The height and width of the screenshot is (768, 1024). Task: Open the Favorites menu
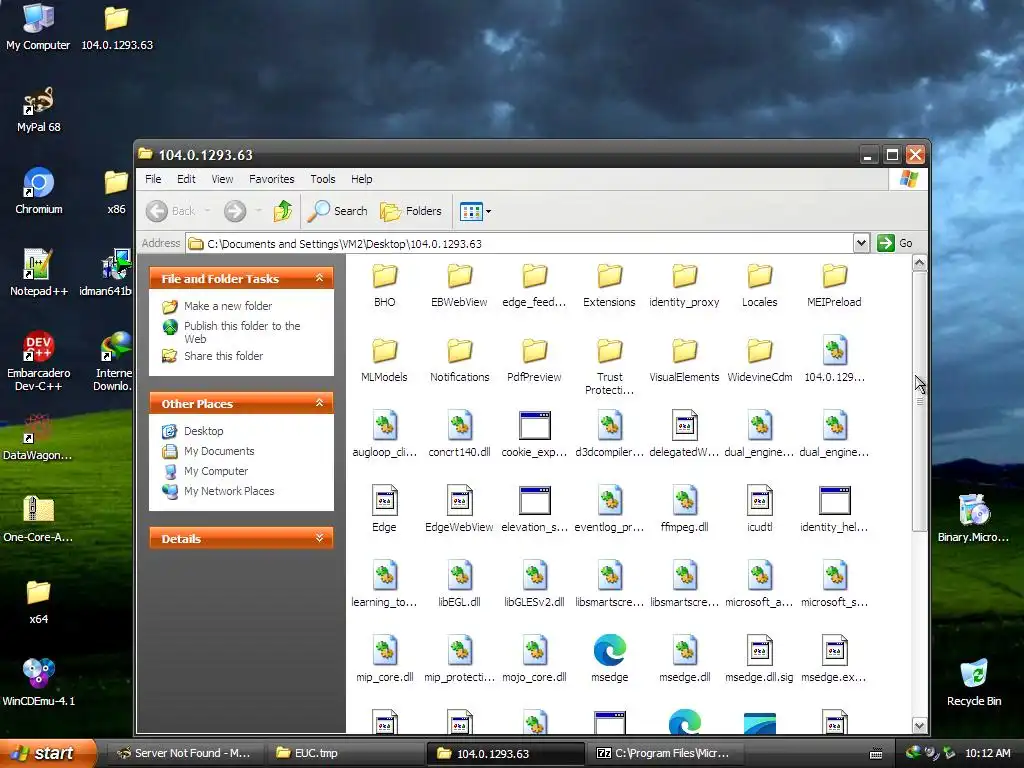272,179
